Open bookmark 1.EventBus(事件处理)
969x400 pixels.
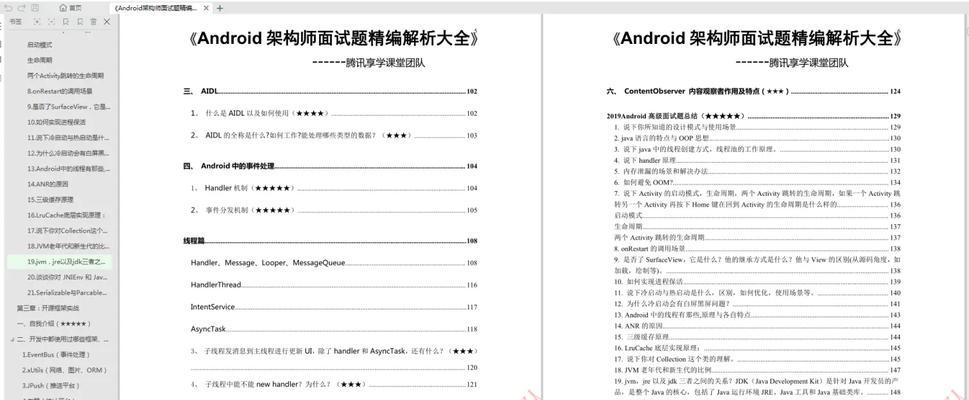tap(56, 355)
